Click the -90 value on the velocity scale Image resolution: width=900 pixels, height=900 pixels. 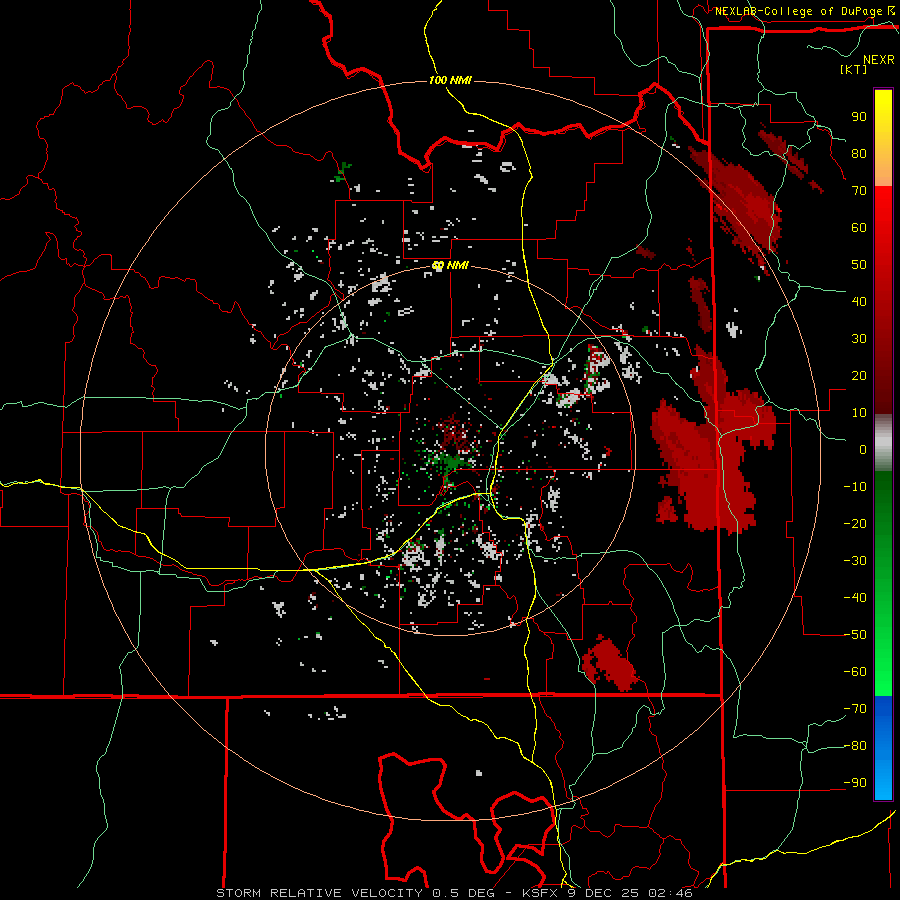coord(855,783)
